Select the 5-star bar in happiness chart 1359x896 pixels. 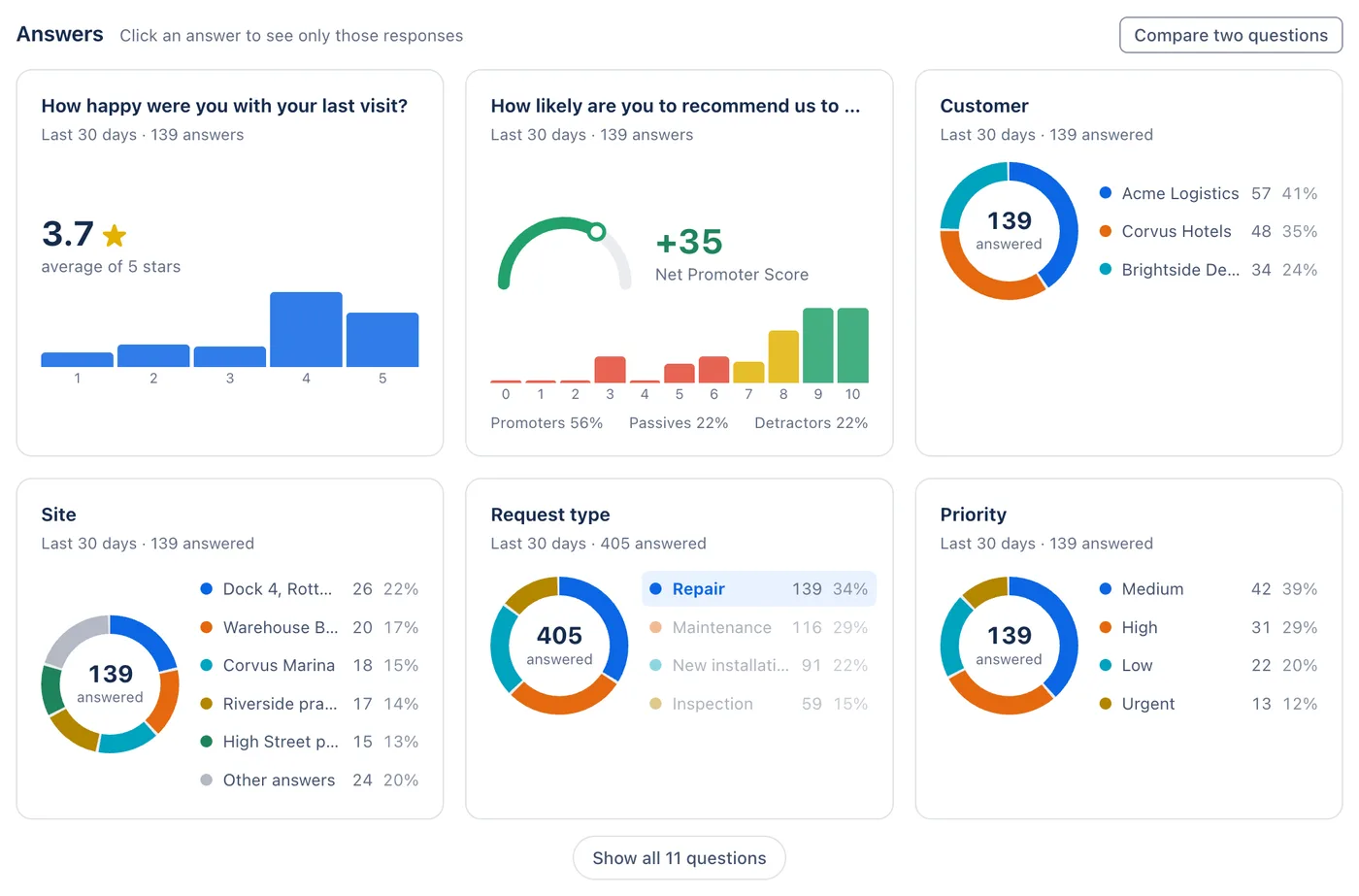(x=382, y=340)
